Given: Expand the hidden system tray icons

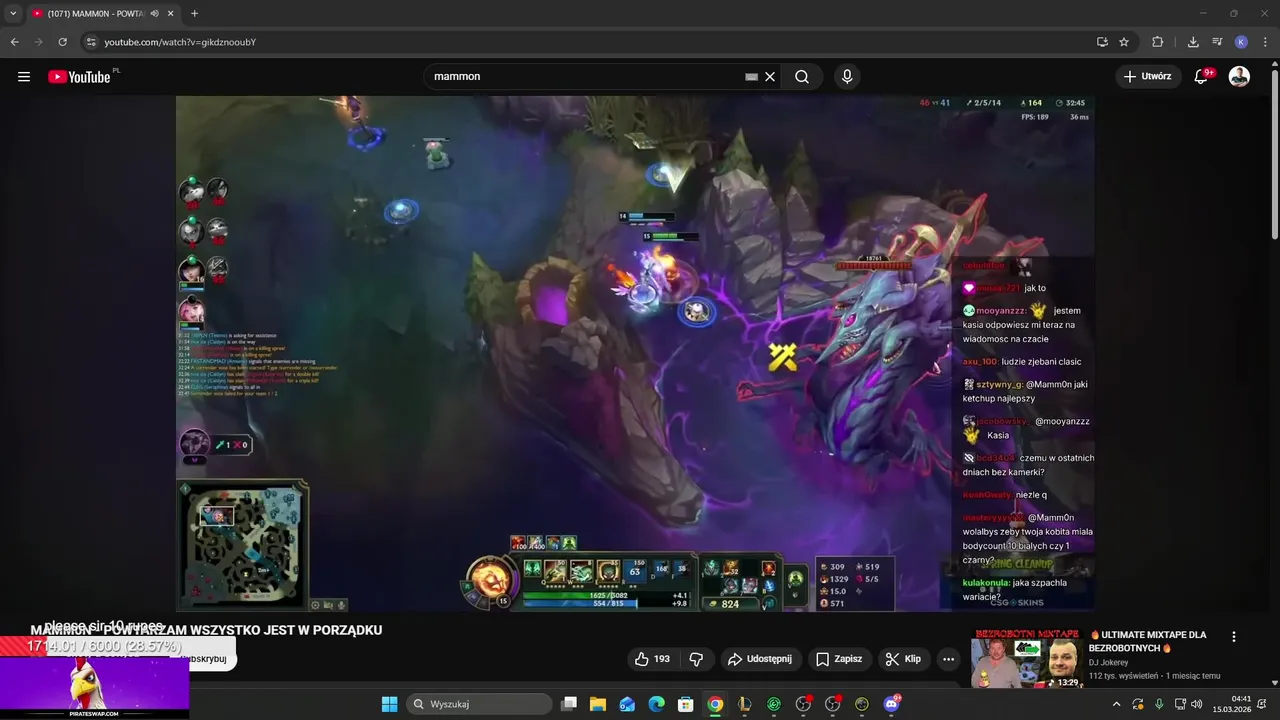Looking at the screenshot, I should pos(1116,704).
